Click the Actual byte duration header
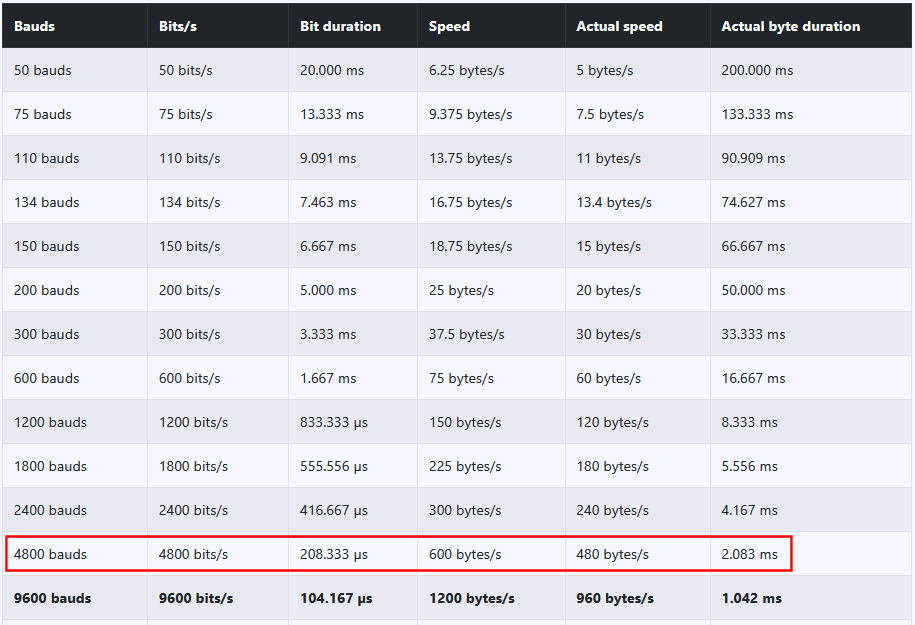The height and width of the screenshot is (625, 915). (790, 26)
